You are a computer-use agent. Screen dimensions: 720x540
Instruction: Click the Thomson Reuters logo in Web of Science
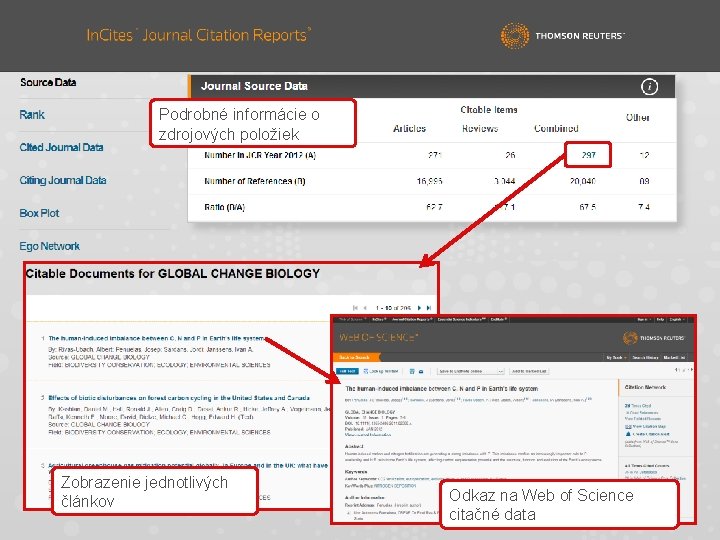tap(653, 338)
